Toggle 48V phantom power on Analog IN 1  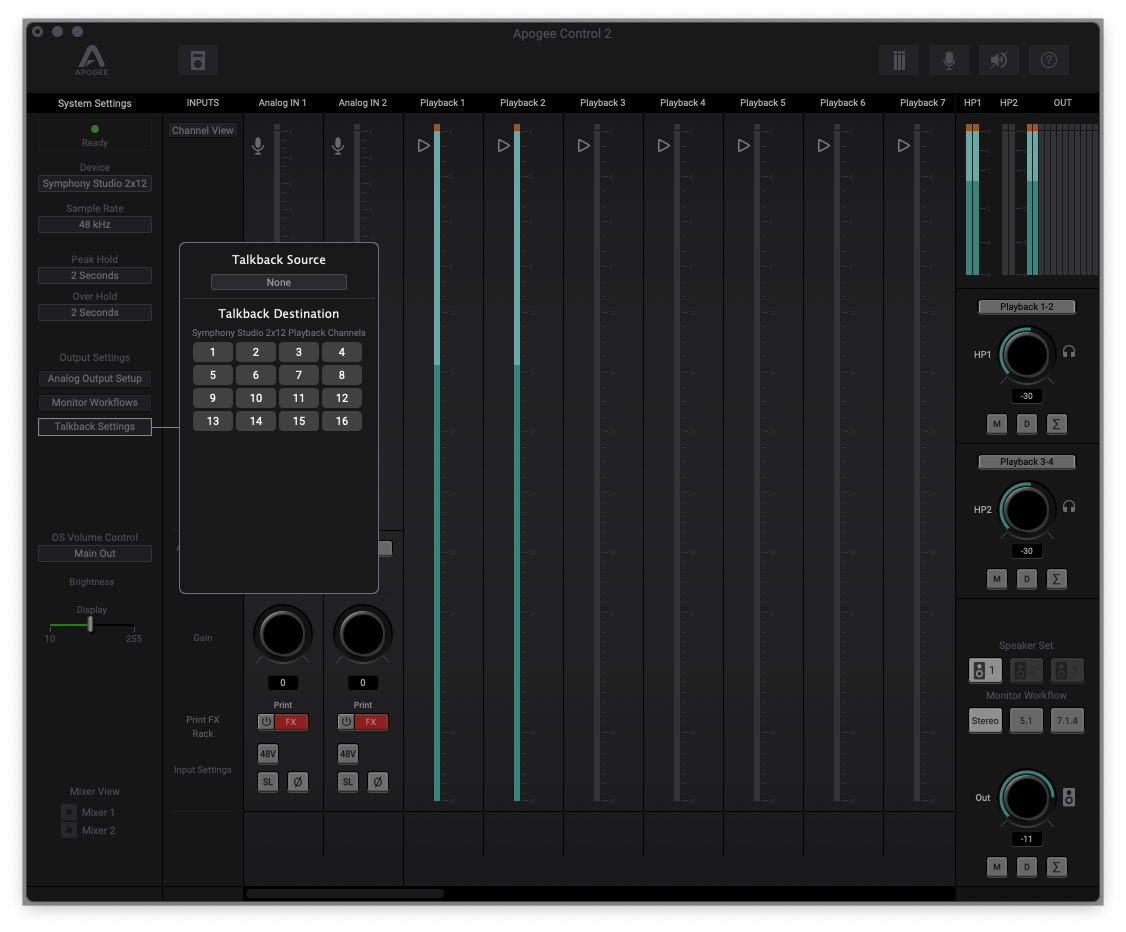267,754
